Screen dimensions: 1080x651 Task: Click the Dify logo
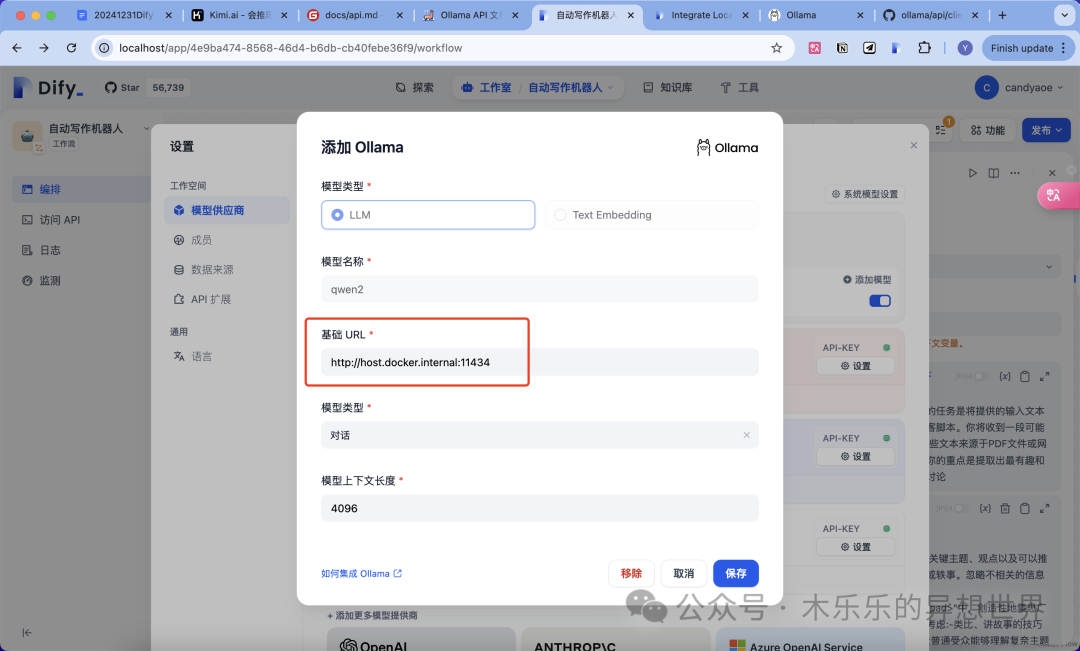click(48, 87)
